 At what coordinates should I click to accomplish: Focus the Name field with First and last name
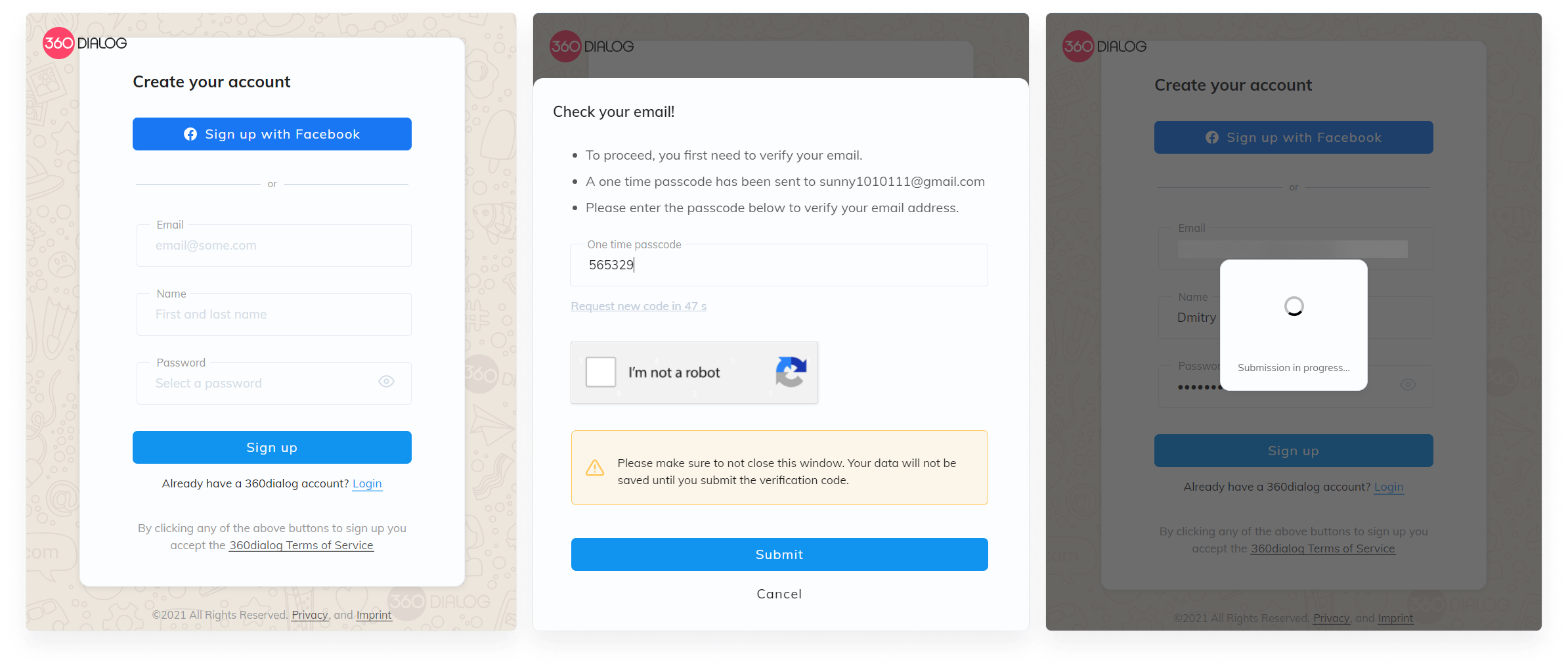pyautogui.click(x=274, y=314)
